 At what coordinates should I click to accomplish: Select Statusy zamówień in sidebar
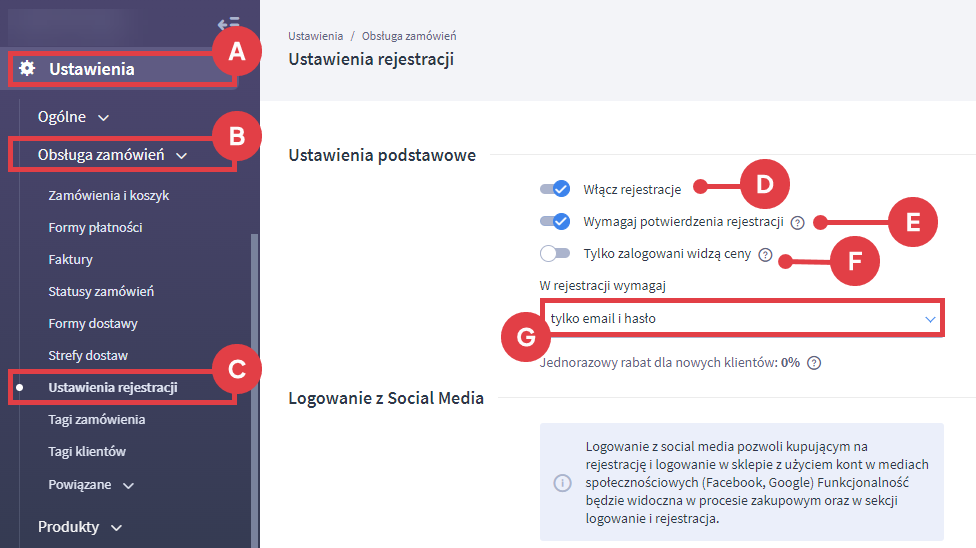point(101,292)
